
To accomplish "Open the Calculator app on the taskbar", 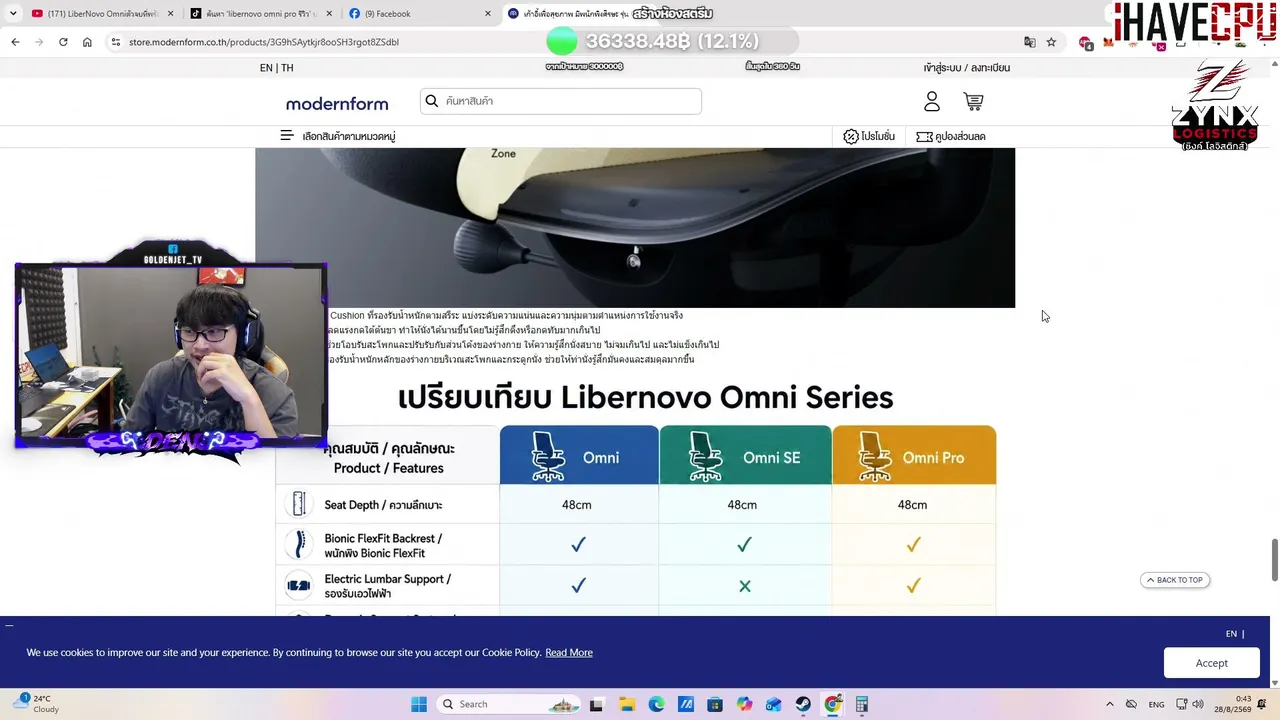I will coord(861,704).
